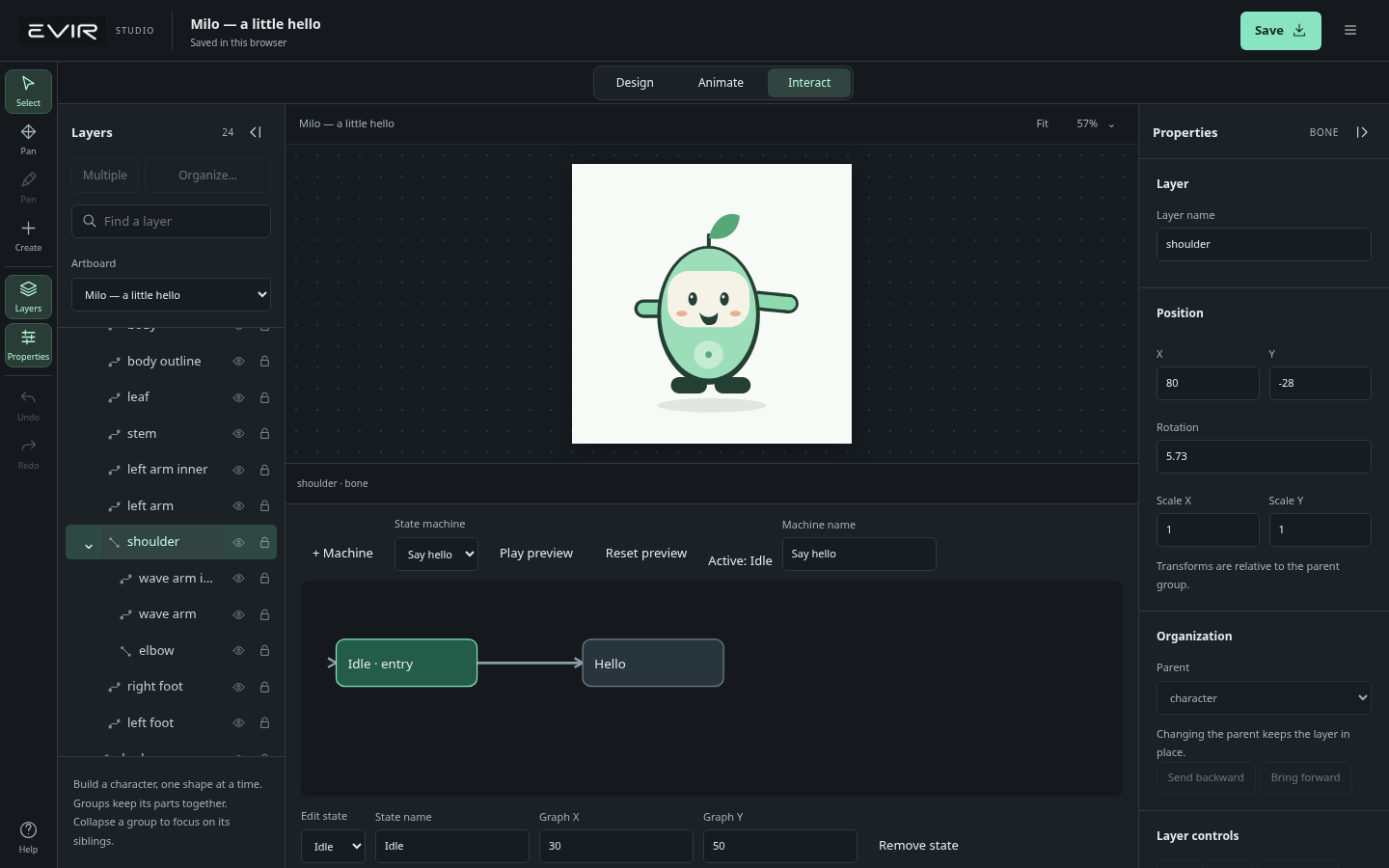The image size is (1389, 868).
Task: Open the Artboard dropdown
Action: (x=171, y=295)
